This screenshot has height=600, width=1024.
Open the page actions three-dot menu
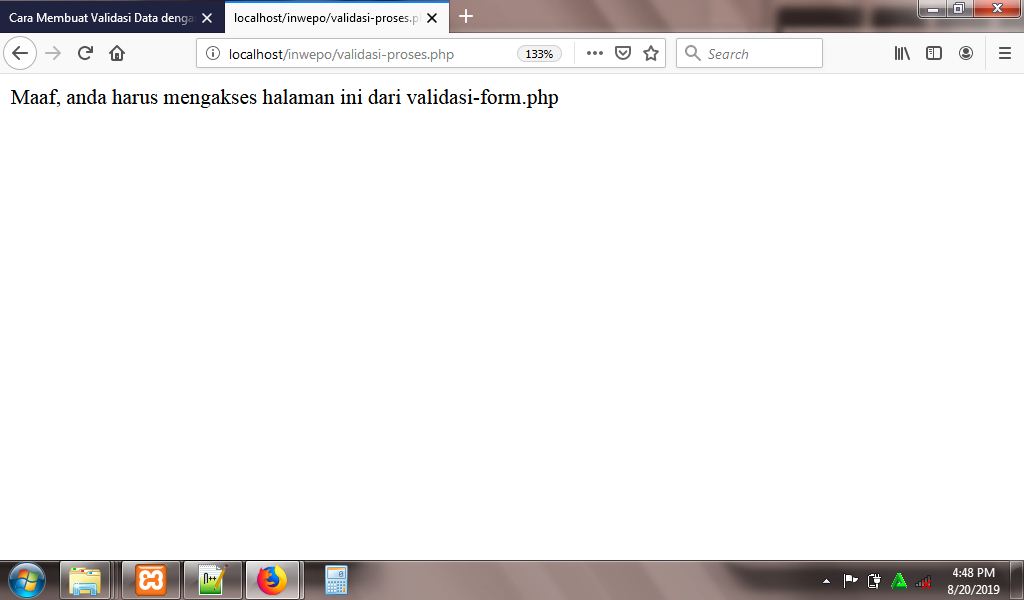594,54
